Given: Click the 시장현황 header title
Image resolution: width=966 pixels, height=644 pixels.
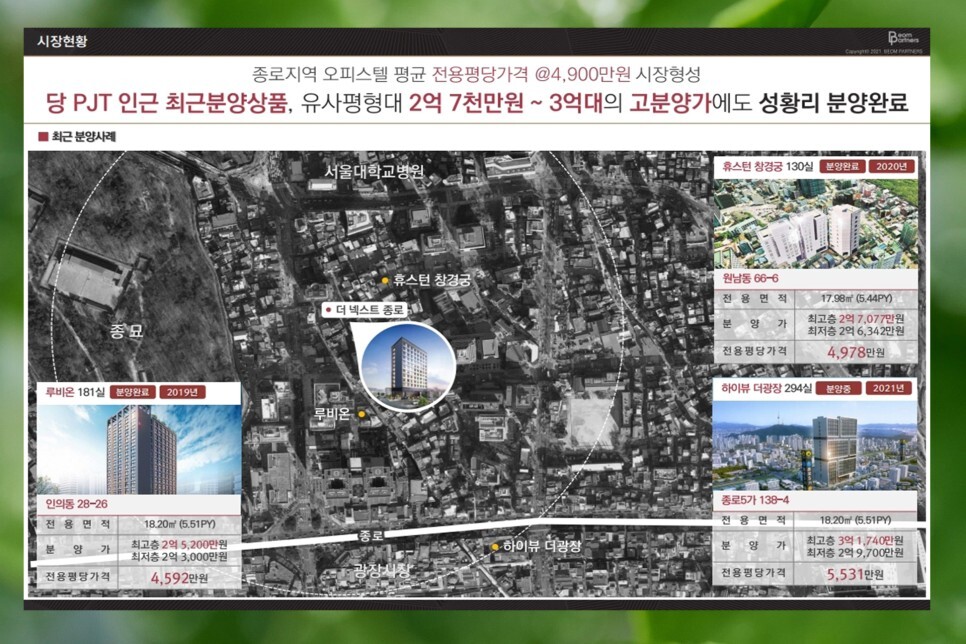Looking at the screenshot, I should pos(62,41).
